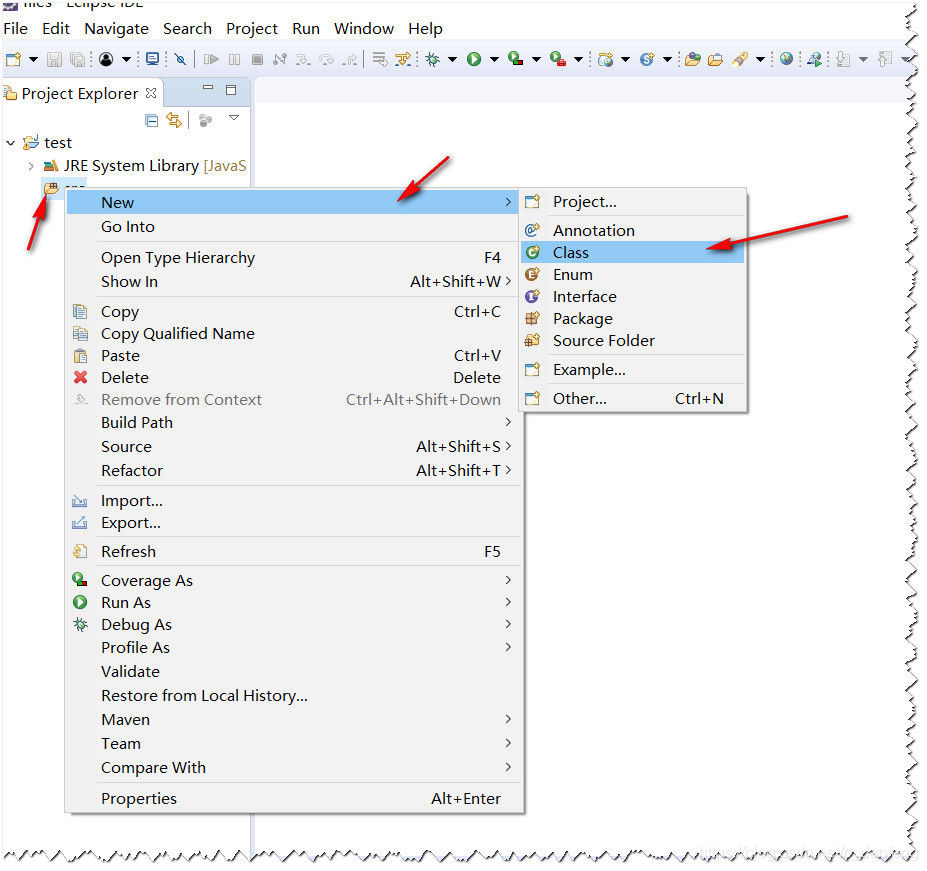Open dropdown arrow beside the Debug bug

(x=452, y=59)
